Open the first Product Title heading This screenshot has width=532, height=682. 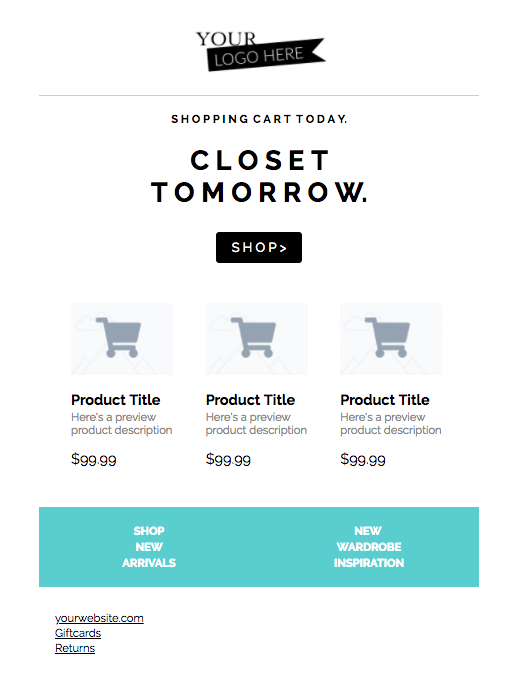click(116, 400)
